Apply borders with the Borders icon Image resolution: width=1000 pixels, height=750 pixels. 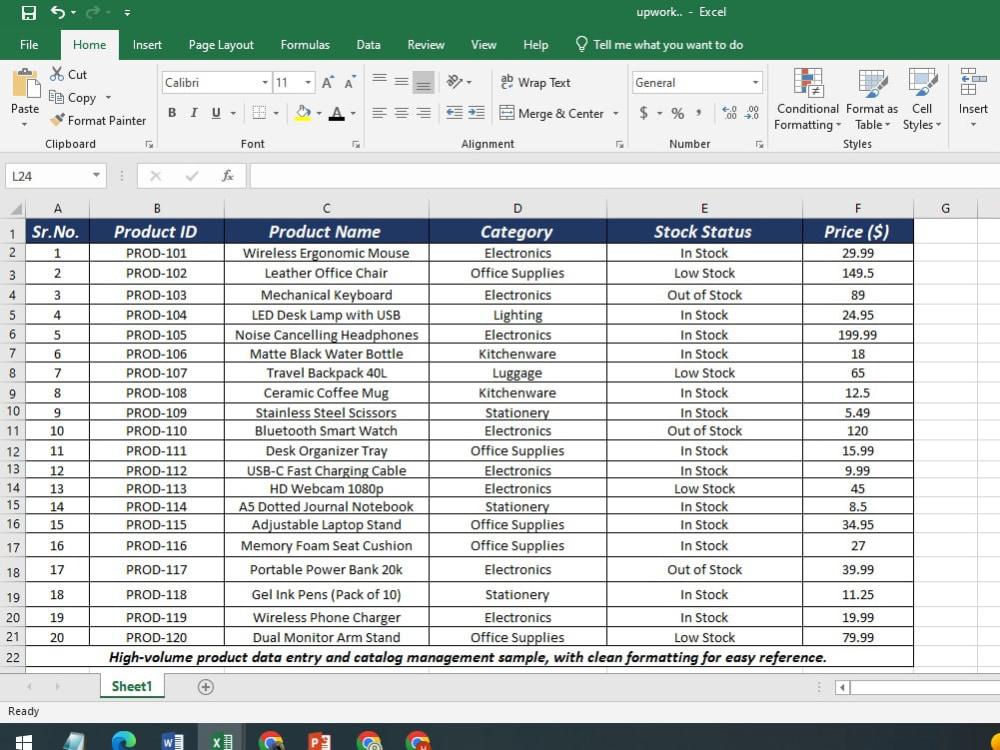[x=259, y=113]
